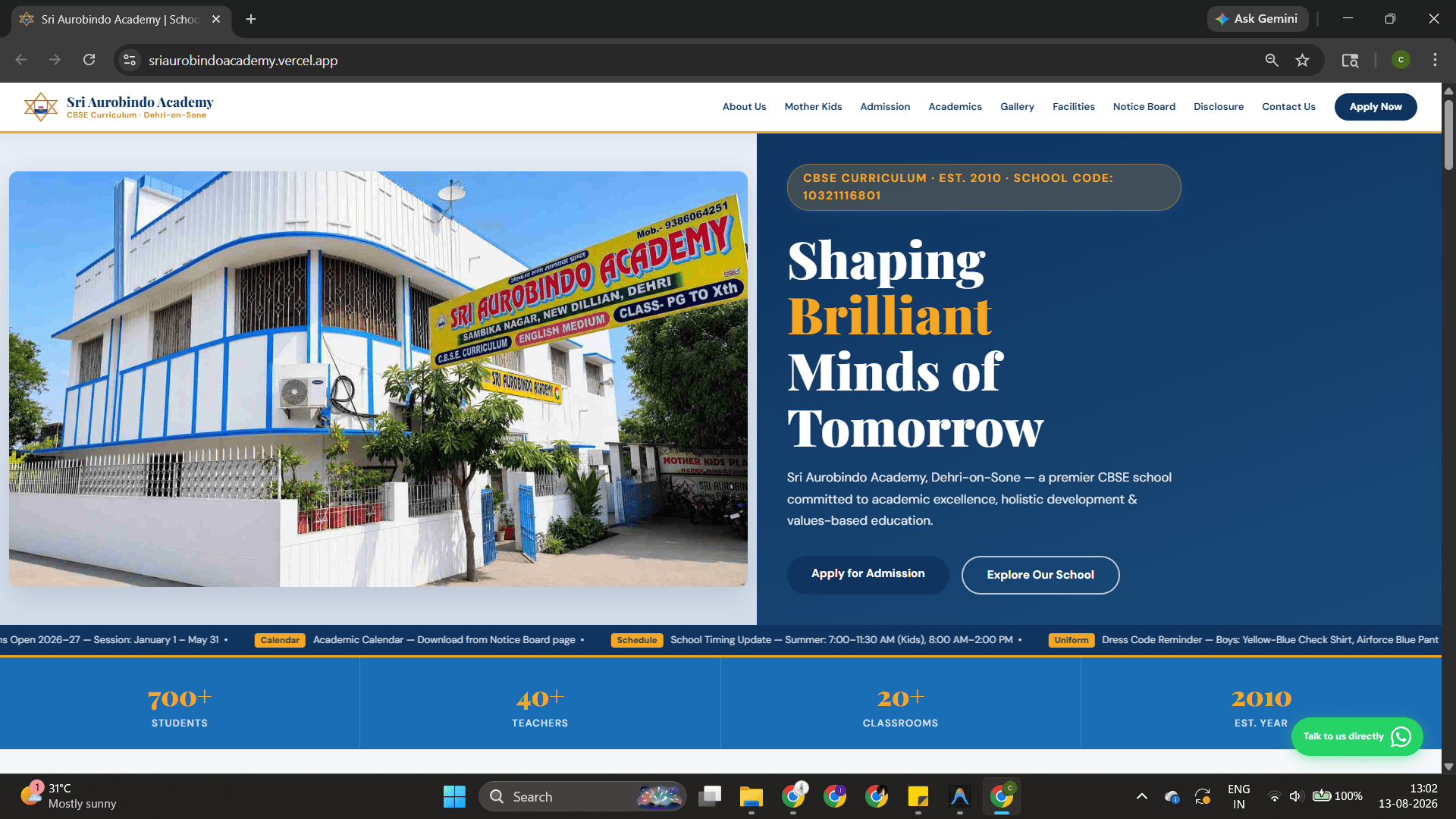Screen dimensions: 1456x819
Task: Click the Calendar ticker tag
Action: [x=280, y=640]
